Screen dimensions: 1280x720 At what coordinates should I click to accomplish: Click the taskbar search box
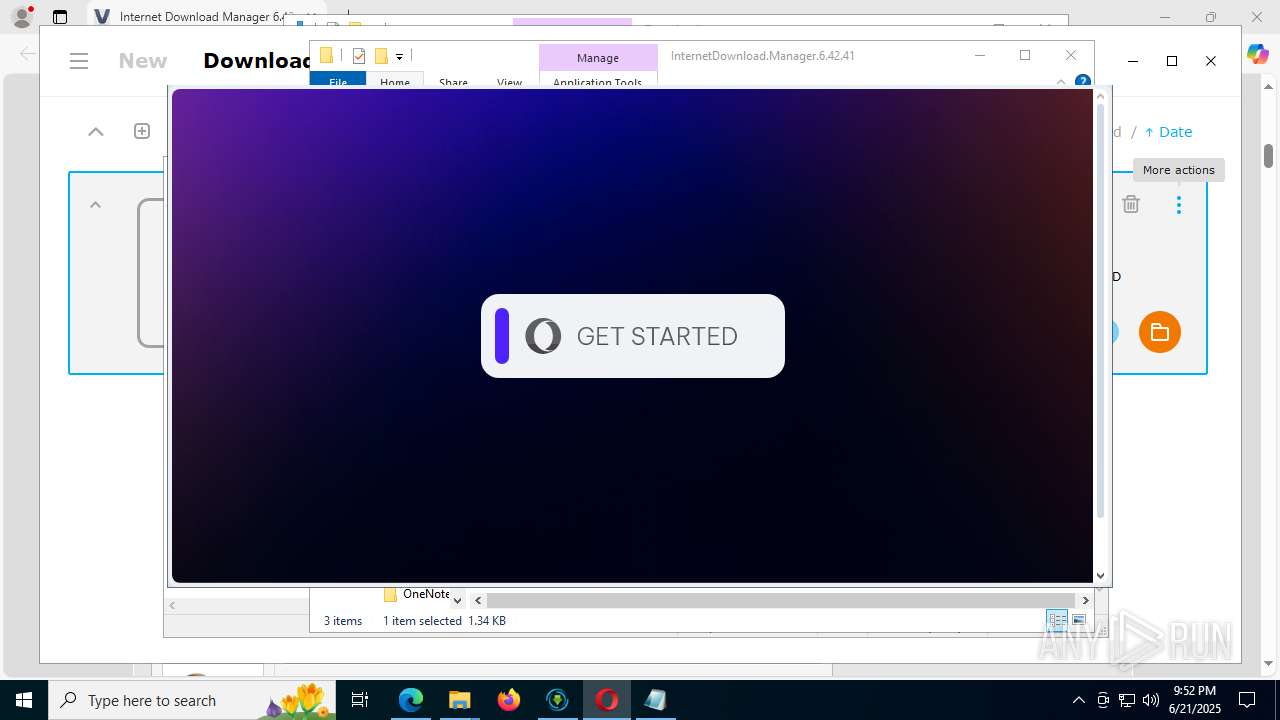tap(190, 700)
